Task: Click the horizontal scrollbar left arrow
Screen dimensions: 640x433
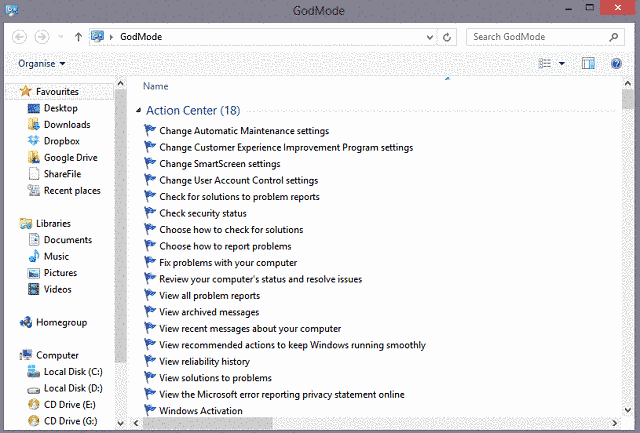Action: [136, 423]
